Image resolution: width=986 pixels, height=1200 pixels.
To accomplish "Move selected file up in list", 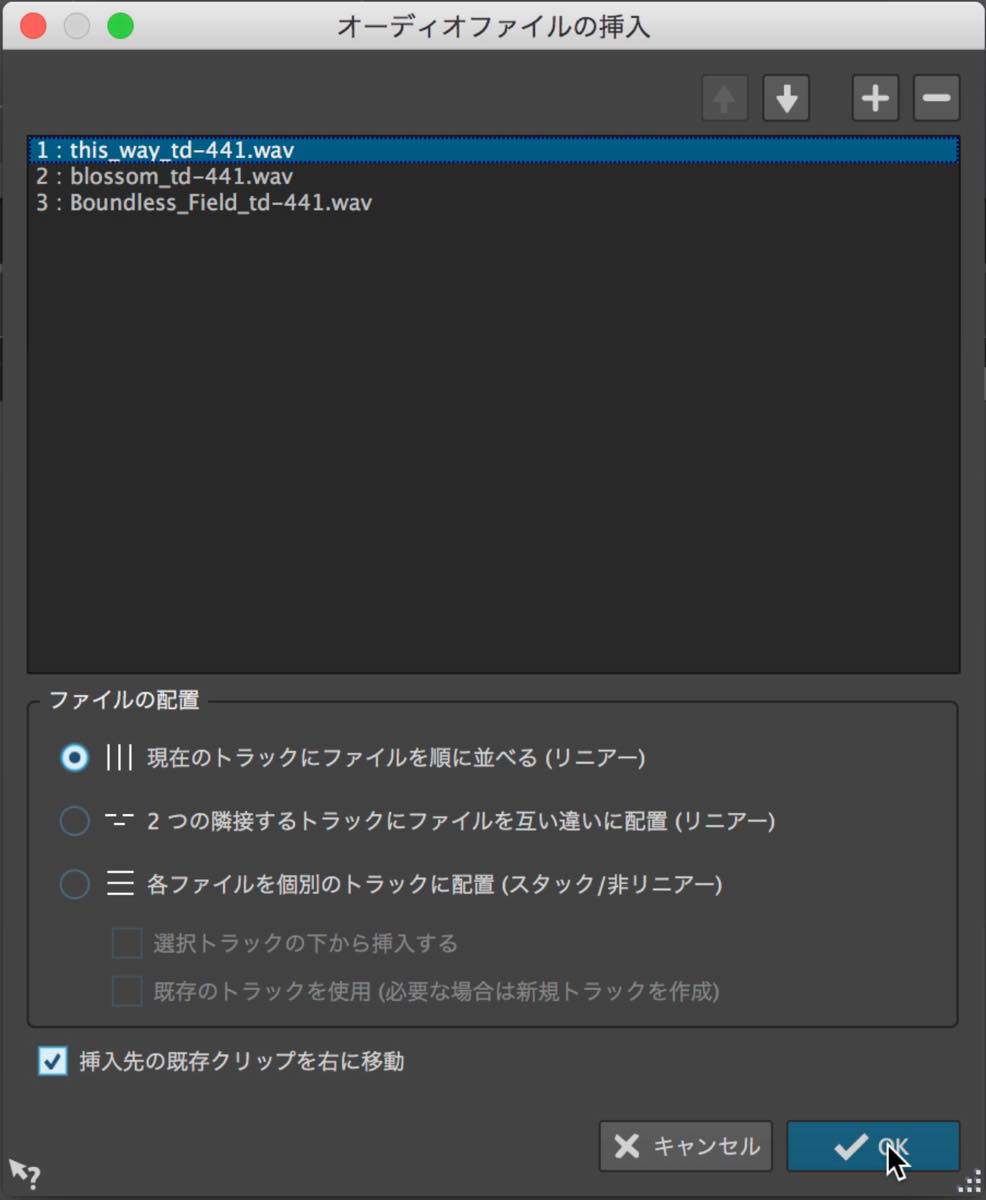I will click(x=724, y=98).
